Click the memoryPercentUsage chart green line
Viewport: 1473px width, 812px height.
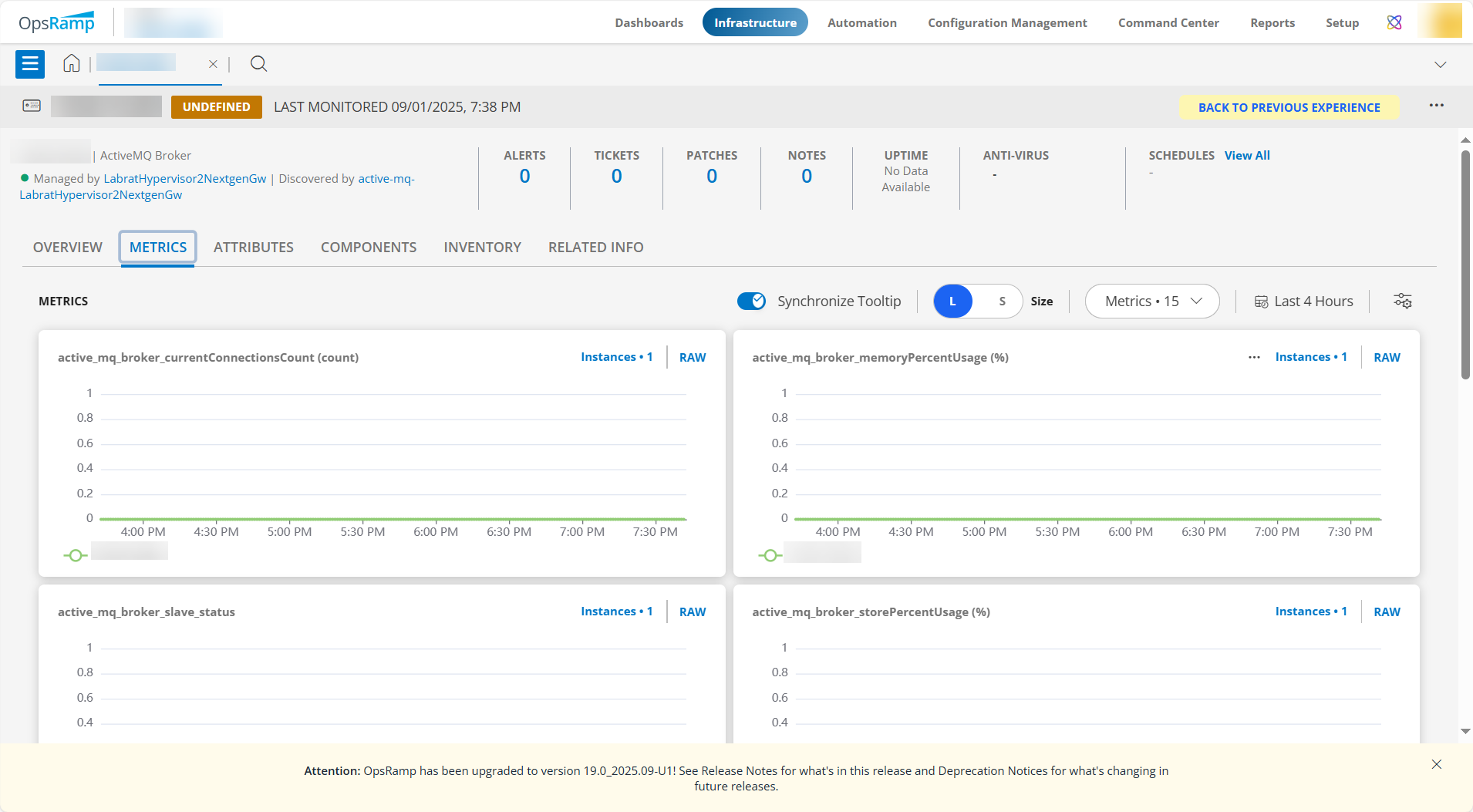[x=1087, y=519]
